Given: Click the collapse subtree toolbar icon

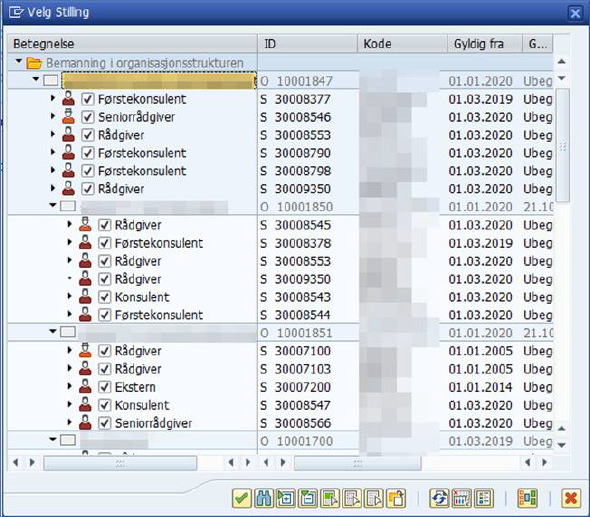Looking at the screenshot, I should point(308,499).
